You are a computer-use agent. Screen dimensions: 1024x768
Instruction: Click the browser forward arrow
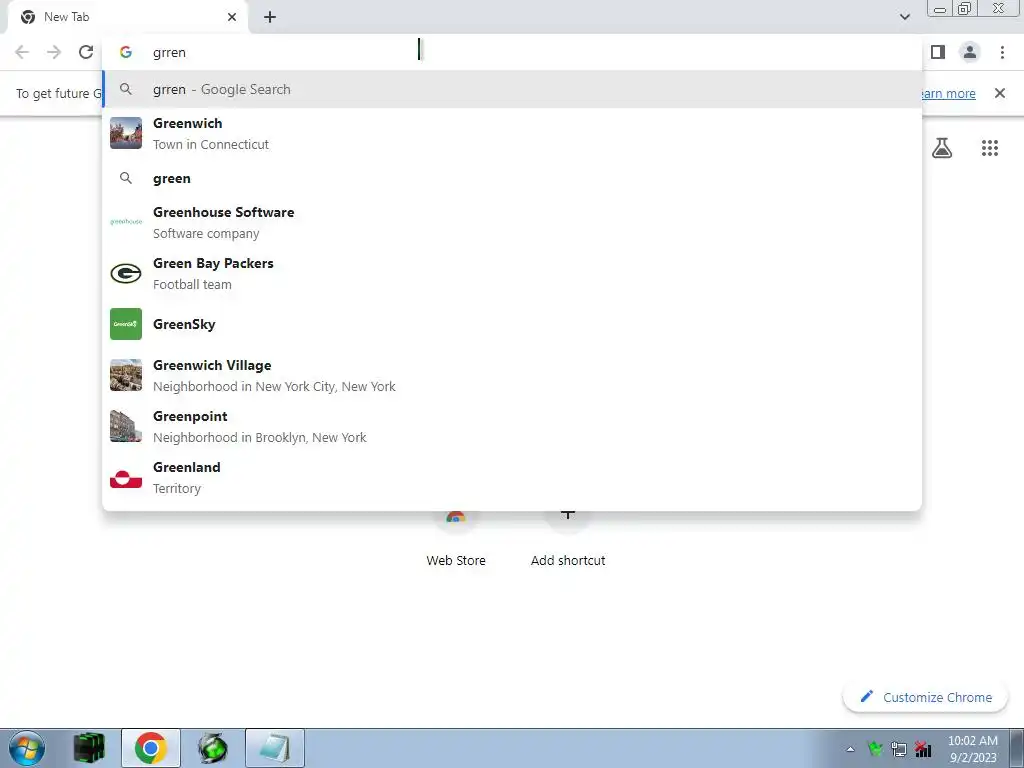pyautogui.click(x=54, y=52)
